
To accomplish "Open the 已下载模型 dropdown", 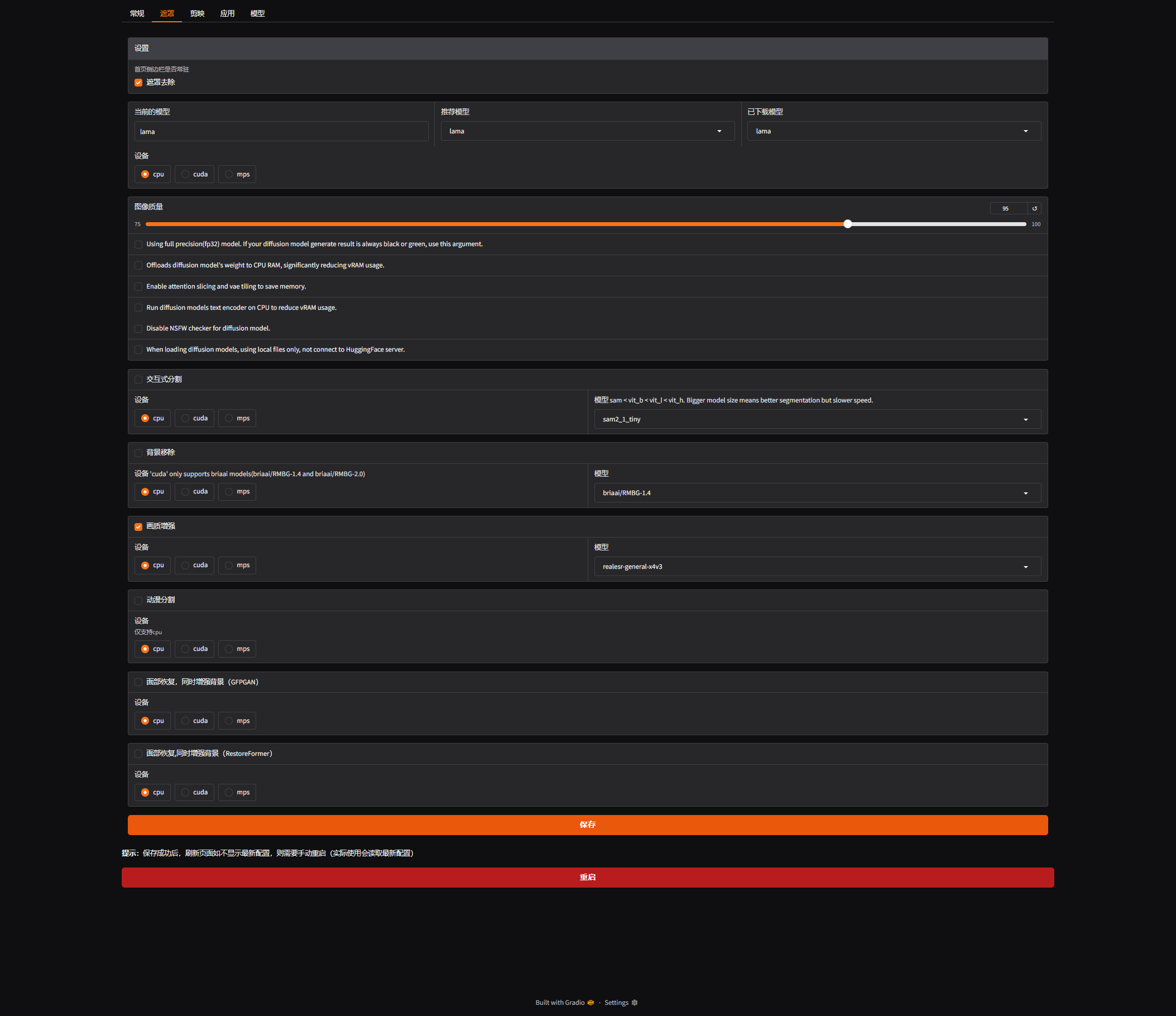I will (894, 131).
